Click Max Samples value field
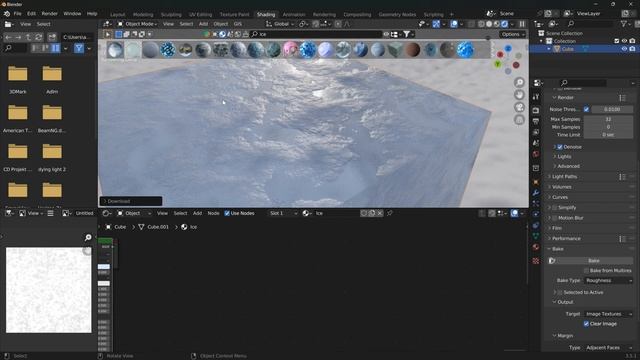This screenshot has width=640, height=360. (608, 119)
